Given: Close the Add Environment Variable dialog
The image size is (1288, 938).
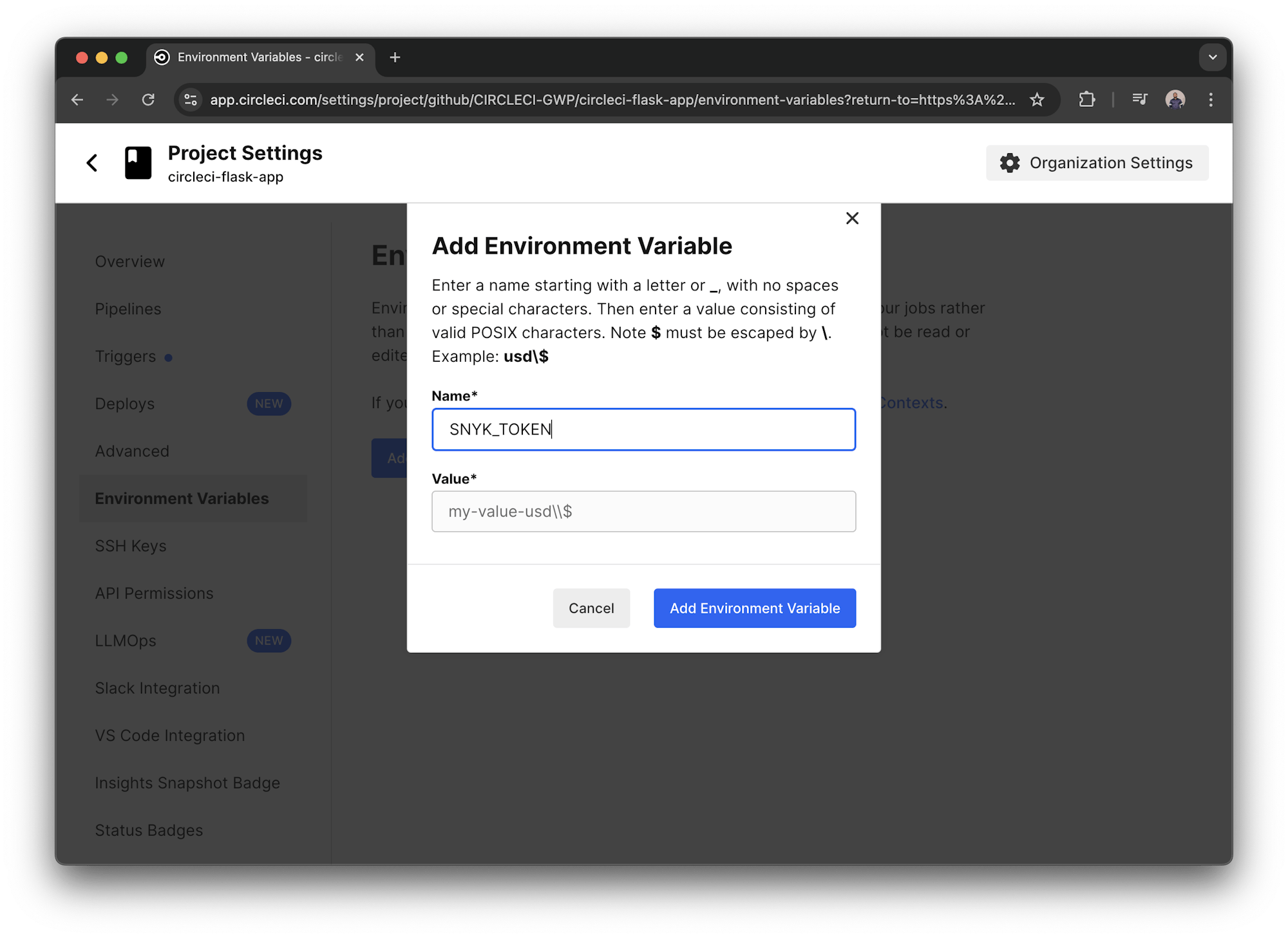Looking at the screenshot, I should tap(852, 218).
